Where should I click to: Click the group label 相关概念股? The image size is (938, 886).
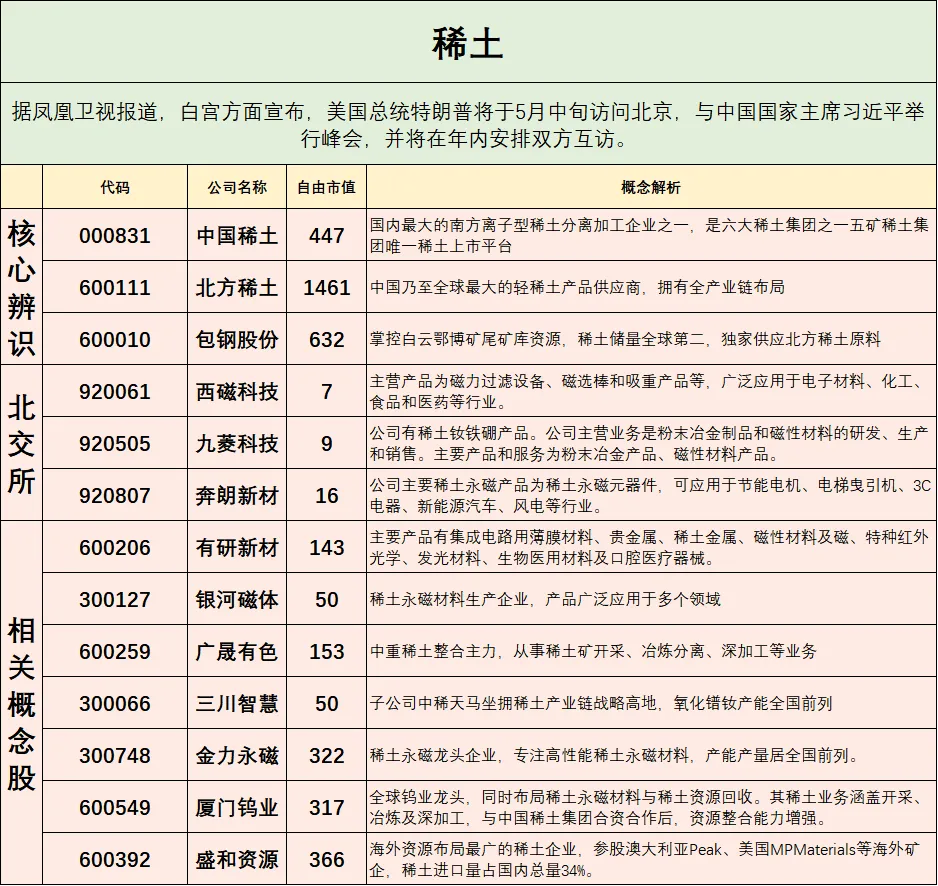tap(22, 704)
